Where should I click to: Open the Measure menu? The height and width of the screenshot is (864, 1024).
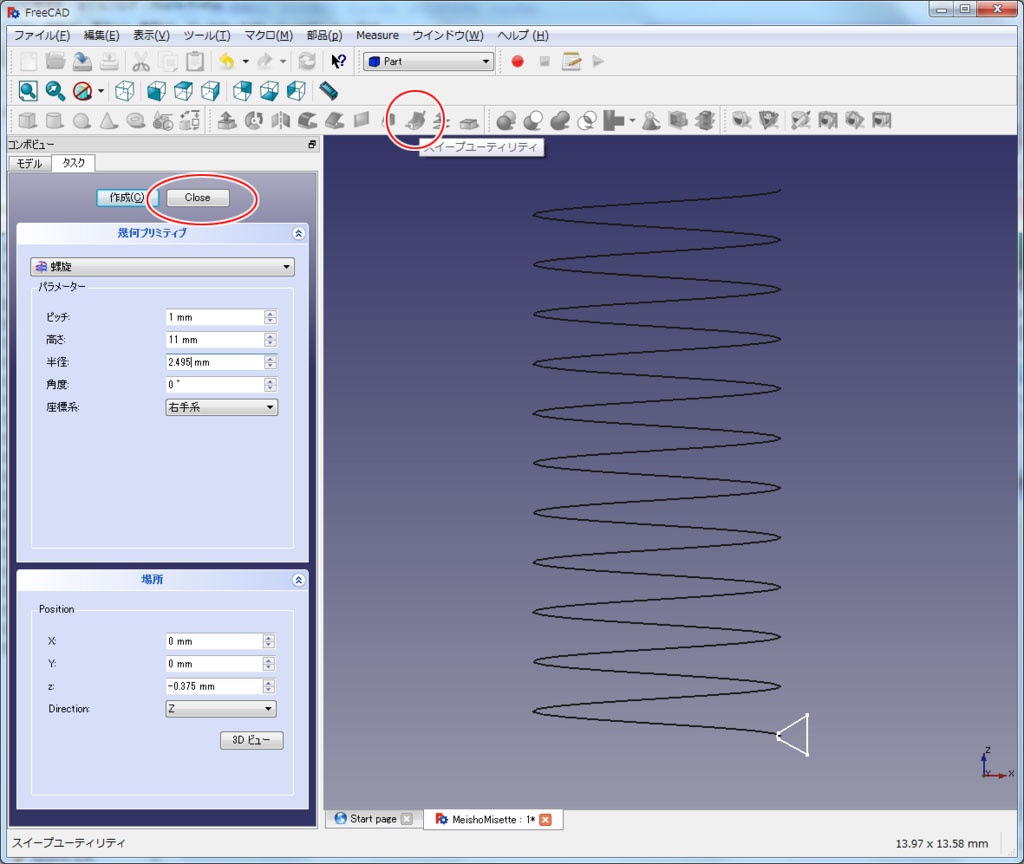click(x=377, y=35)
